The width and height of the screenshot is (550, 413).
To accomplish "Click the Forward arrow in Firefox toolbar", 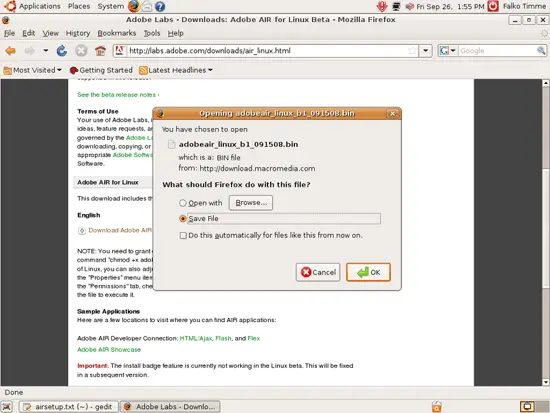I will (29, 51).
